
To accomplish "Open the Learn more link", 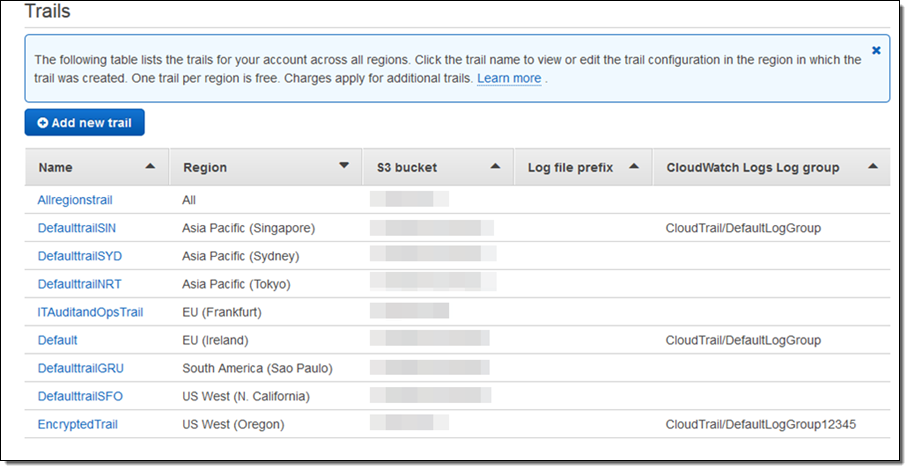I will 508,78.
